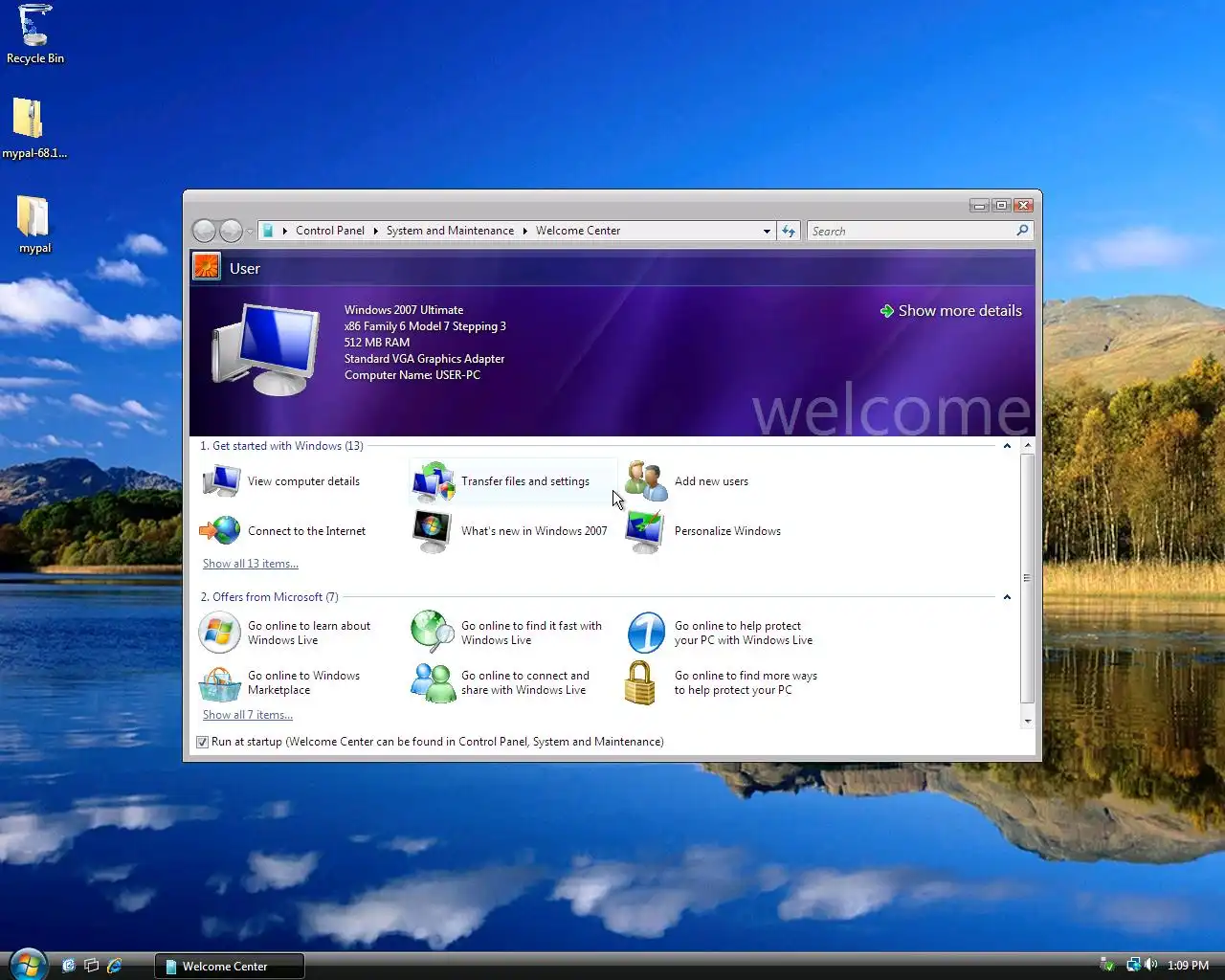Launch Internet Explorer from Quick Launch
1225x980 pixels.
coord(115,966)
